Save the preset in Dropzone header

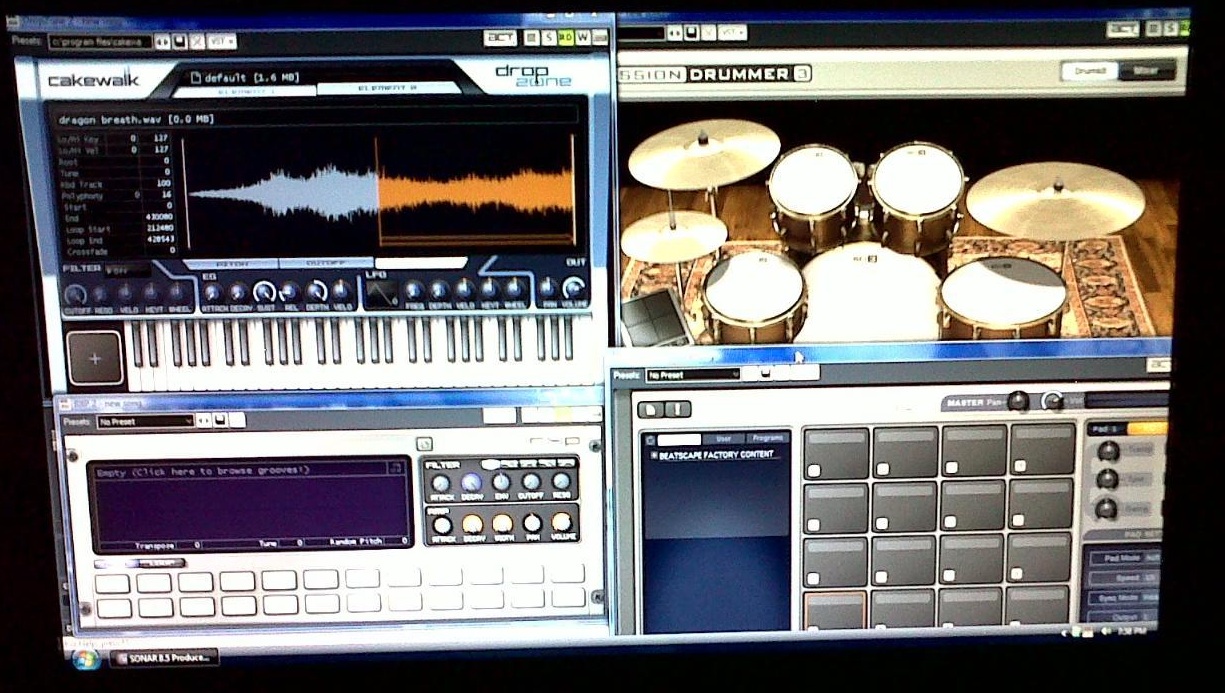pos(180,41)
